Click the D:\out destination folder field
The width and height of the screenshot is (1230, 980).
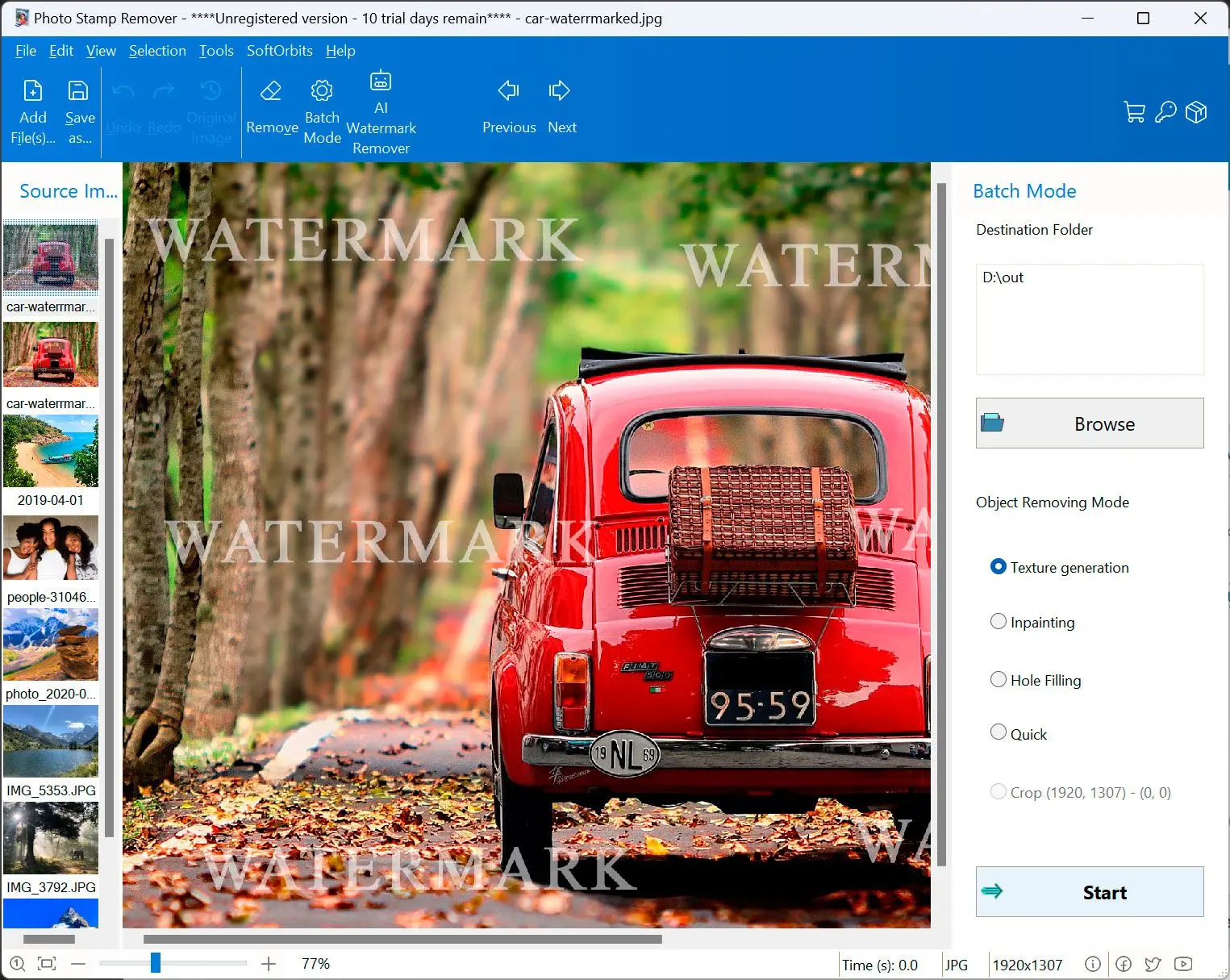pyautogui.click(x=1090, y=319)
